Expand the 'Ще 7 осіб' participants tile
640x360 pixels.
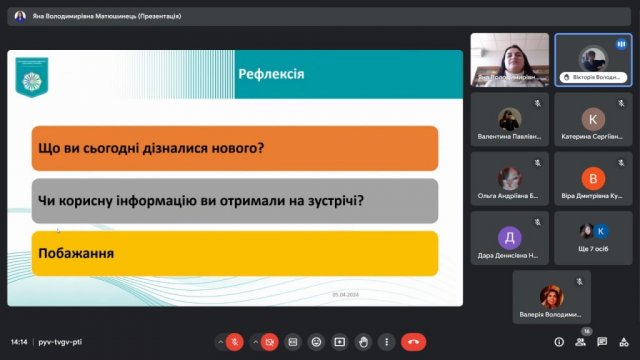tap(593, 238)
